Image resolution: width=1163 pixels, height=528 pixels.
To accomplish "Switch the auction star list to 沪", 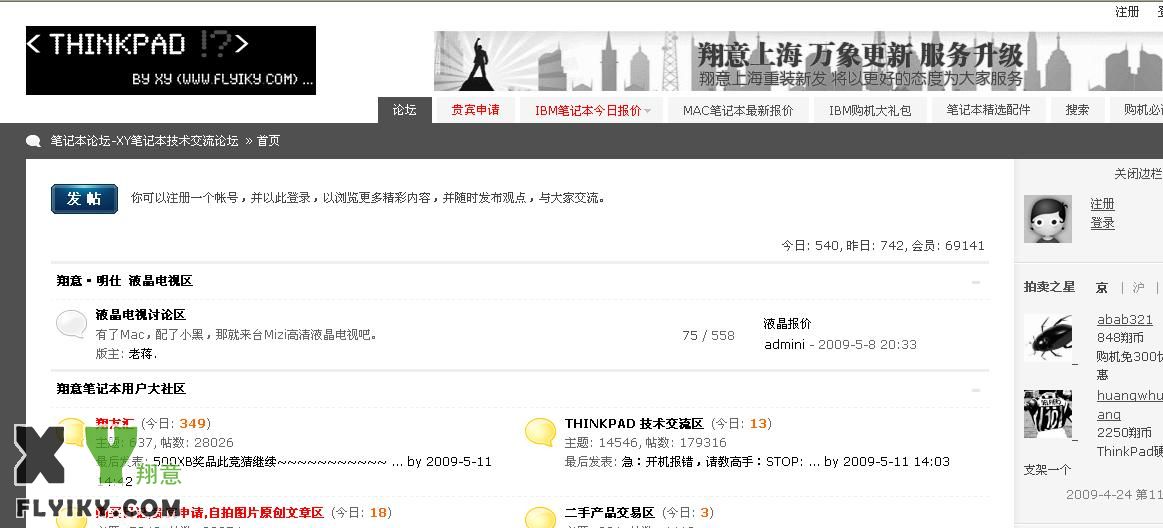I will tap(1138, 288).
